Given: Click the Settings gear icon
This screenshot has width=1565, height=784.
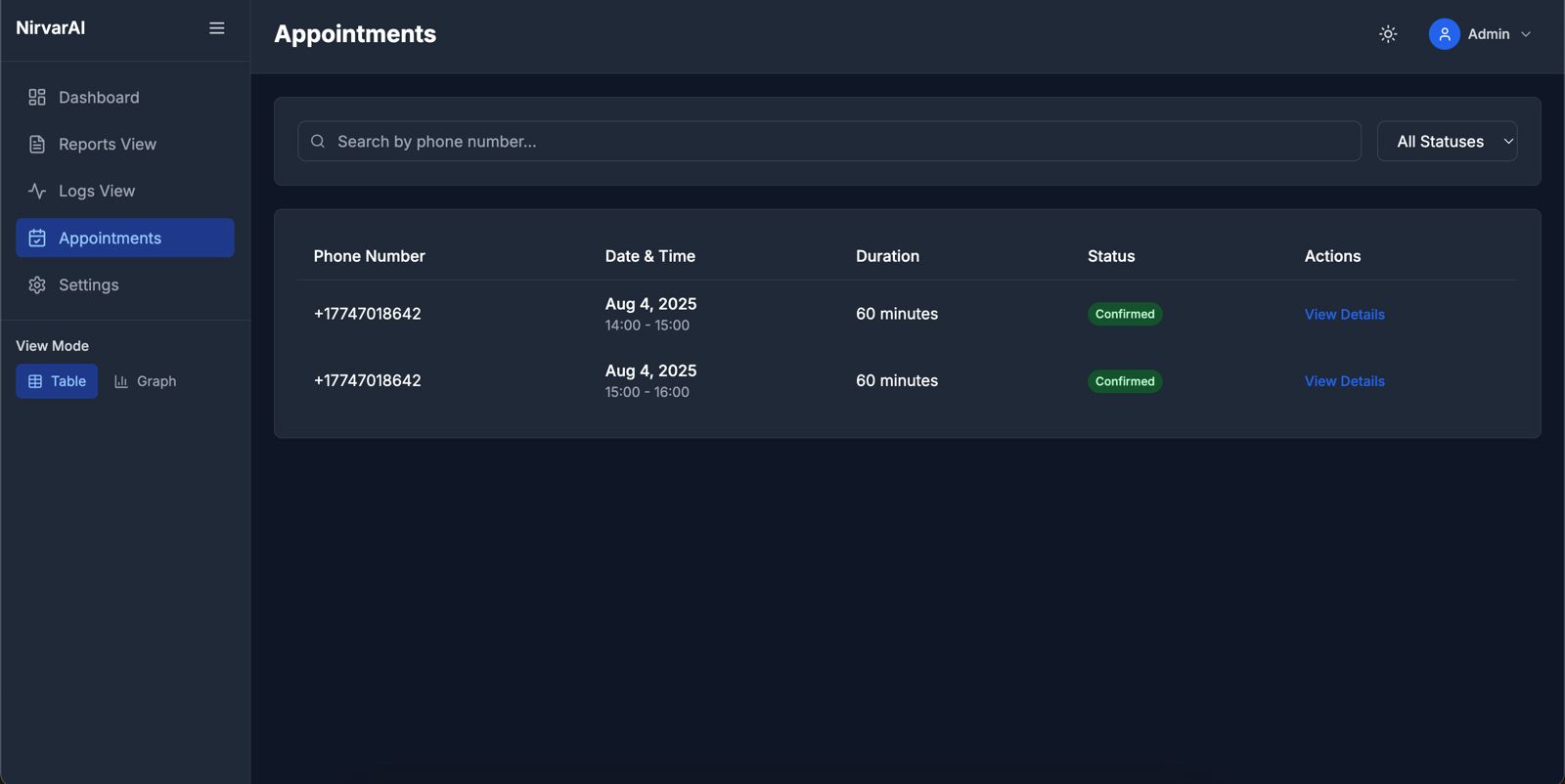Looking at the screenshot, I should (37, 284).
